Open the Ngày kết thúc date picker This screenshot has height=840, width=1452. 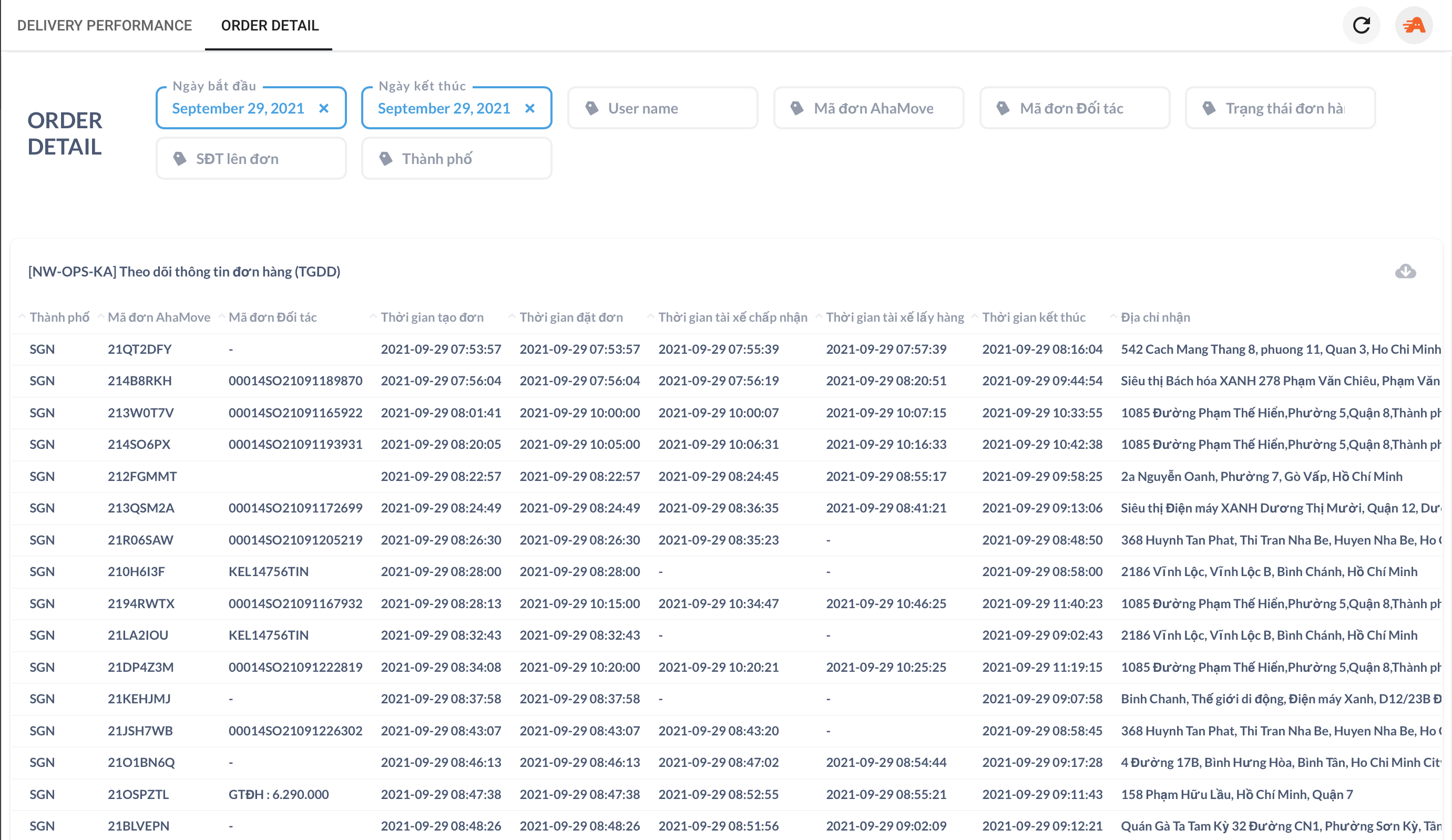[444, 108]
